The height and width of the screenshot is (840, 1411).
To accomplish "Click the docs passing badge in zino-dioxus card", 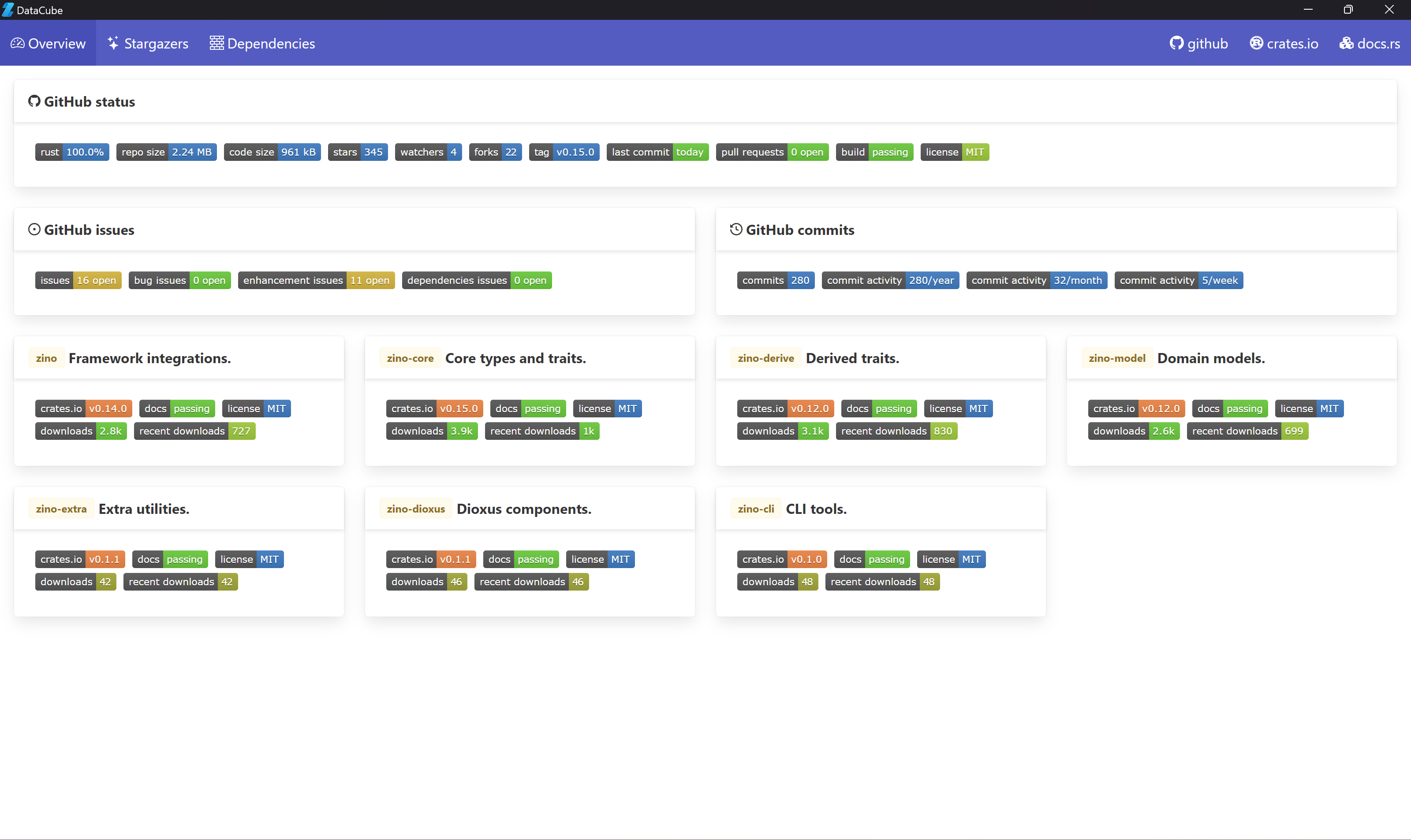I will pyautogui.click(x=521, y=559).
